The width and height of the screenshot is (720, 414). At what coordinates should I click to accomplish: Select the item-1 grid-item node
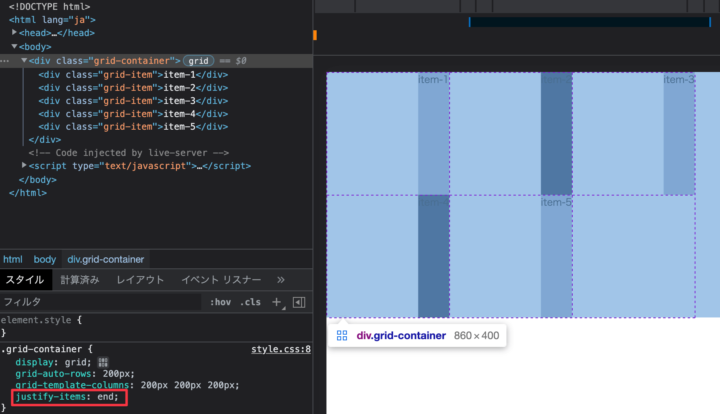(133, 74)
